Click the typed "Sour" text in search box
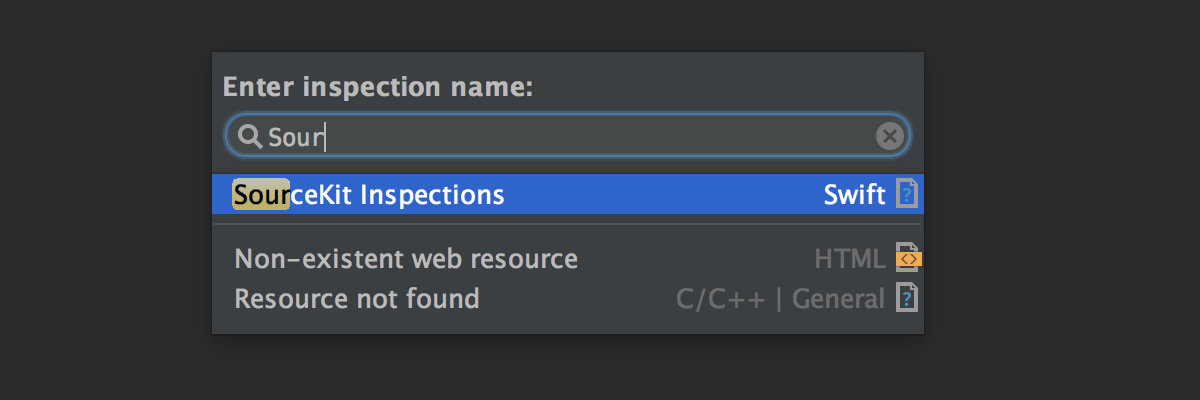This screenshot has width=1200, height=400. click(296, 137)
